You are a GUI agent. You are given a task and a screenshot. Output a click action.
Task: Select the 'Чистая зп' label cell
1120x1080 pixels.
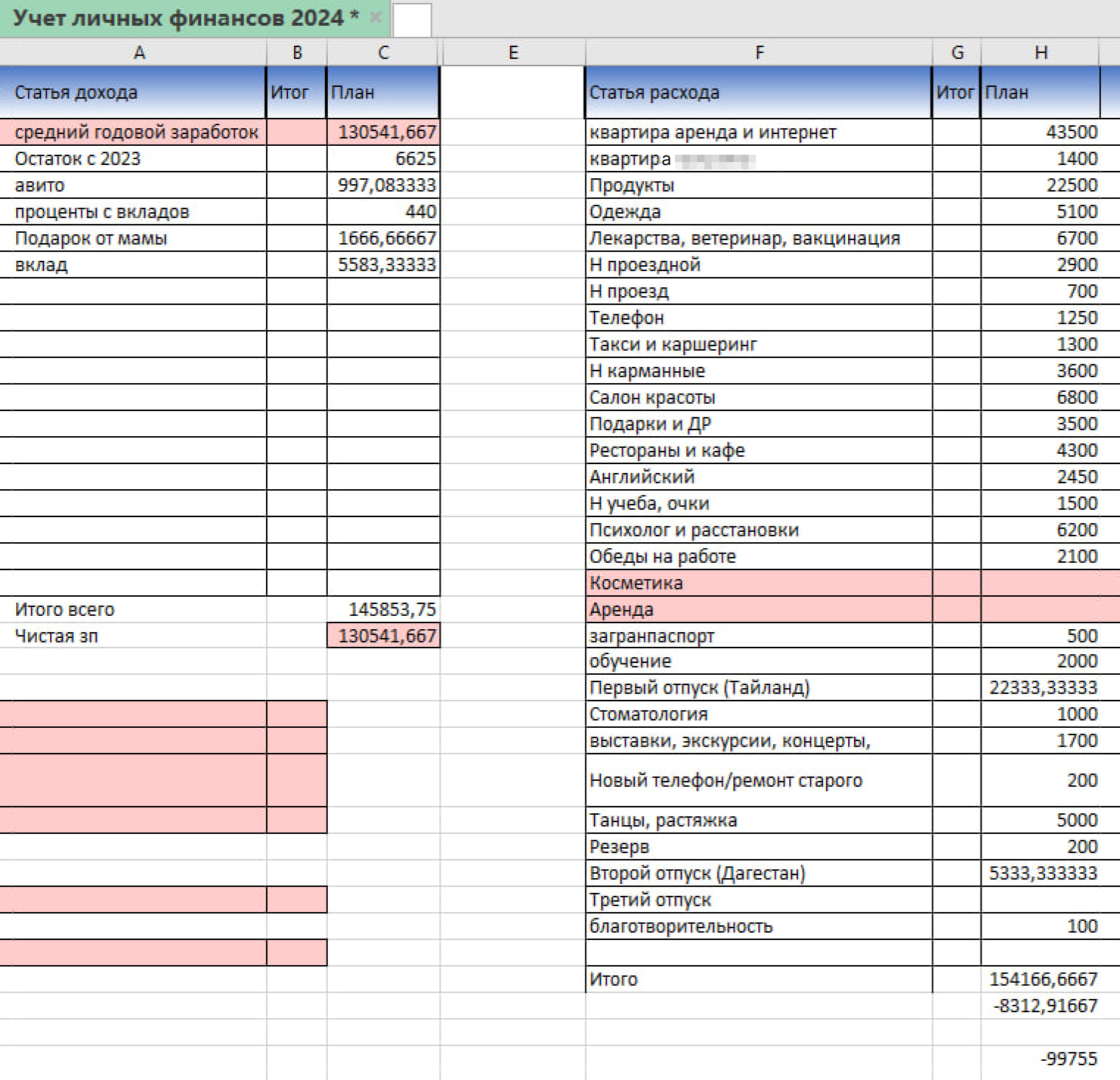click(133, 636)
